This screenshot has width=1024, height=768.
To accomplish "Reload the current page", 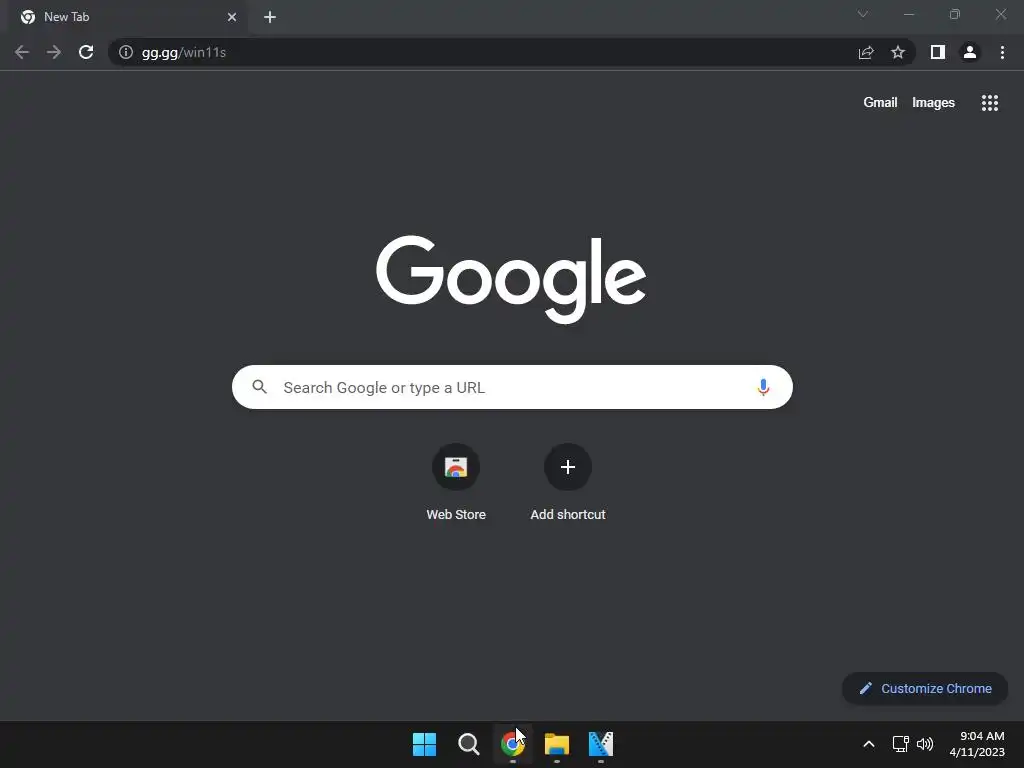I will coord(86,52).
